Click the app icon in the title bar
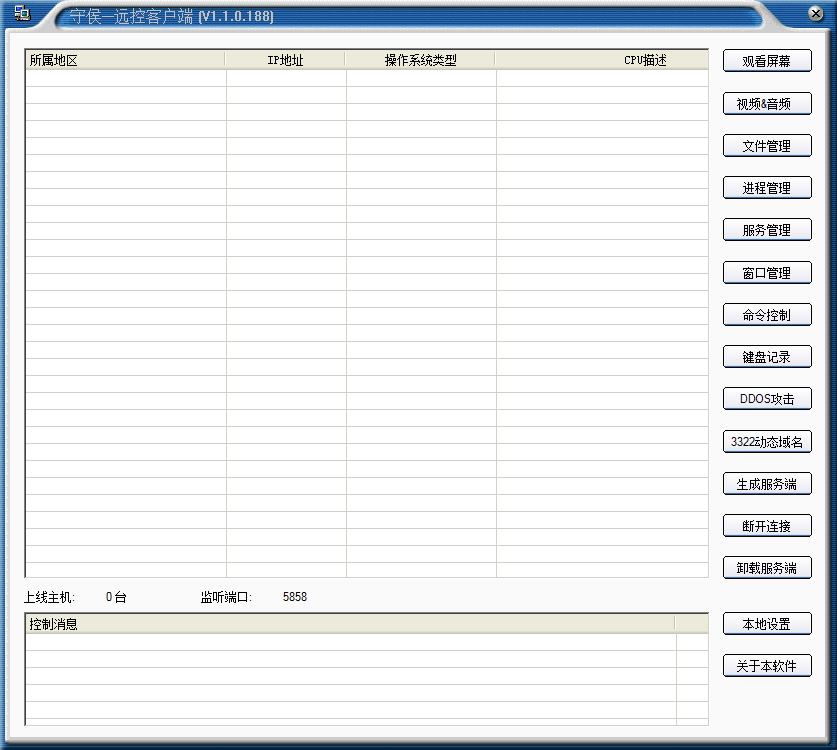837x750 pixels. (x=22, y=14)
